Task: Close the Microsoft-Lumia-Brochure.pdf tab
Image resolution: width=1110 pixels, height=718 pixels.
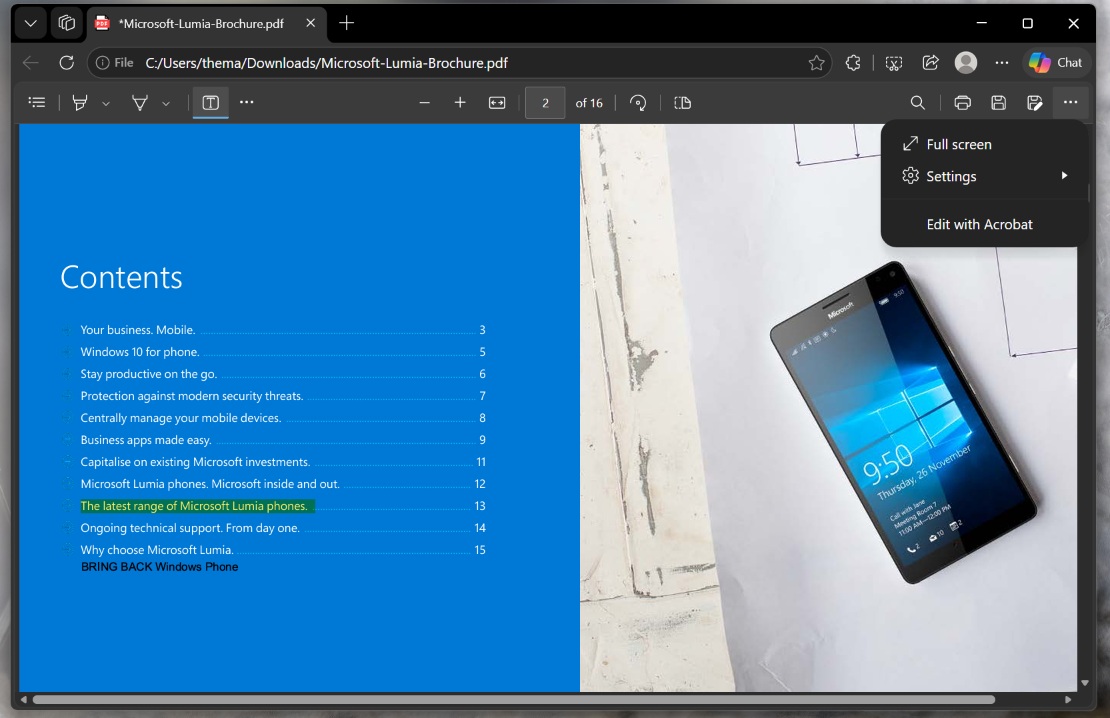Action: coord(311,23)
